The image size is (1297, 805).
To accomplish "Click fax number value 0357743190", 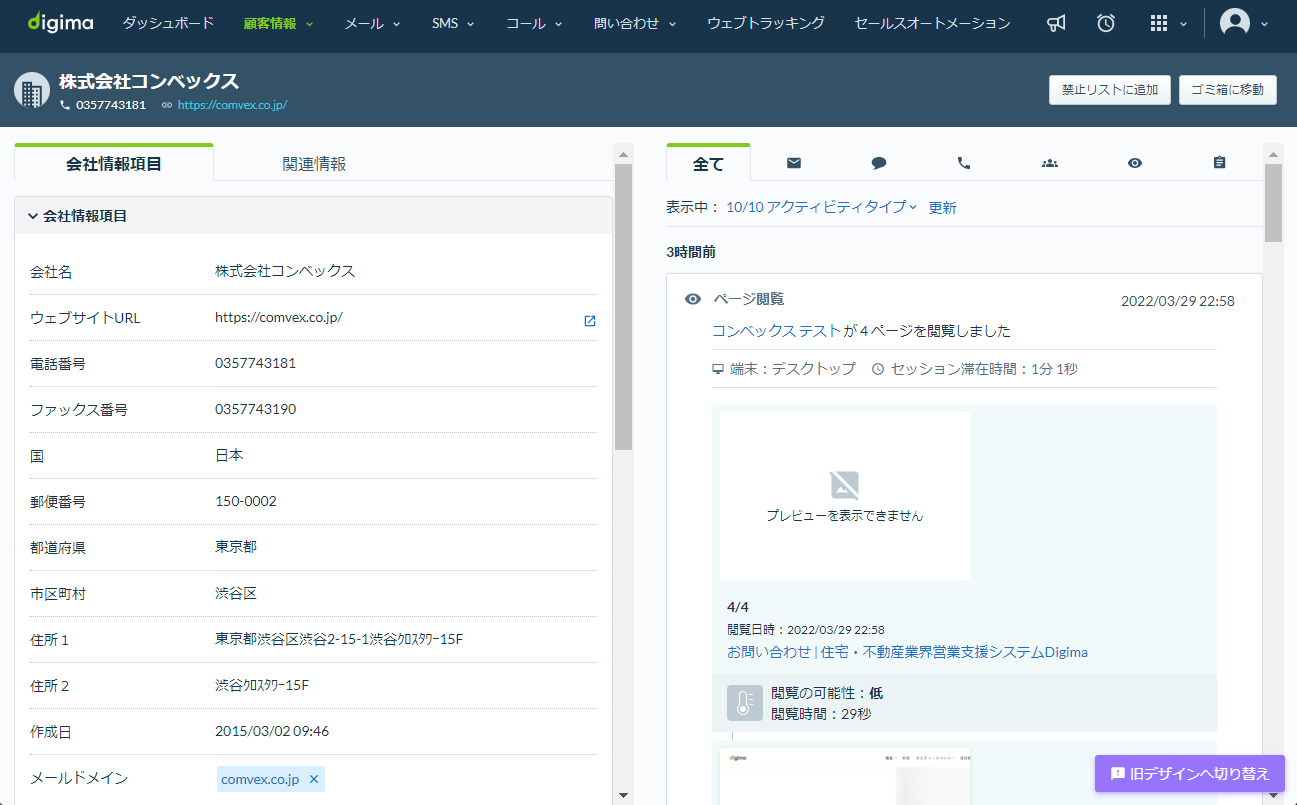I will pyautogui.click(x=255, y=409).
